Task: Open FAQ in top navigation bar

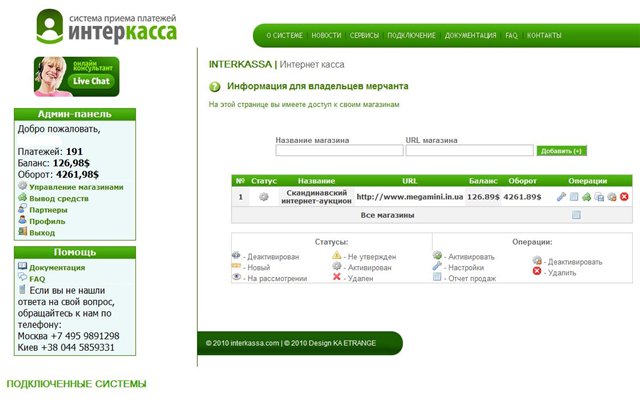Action: 511,36
